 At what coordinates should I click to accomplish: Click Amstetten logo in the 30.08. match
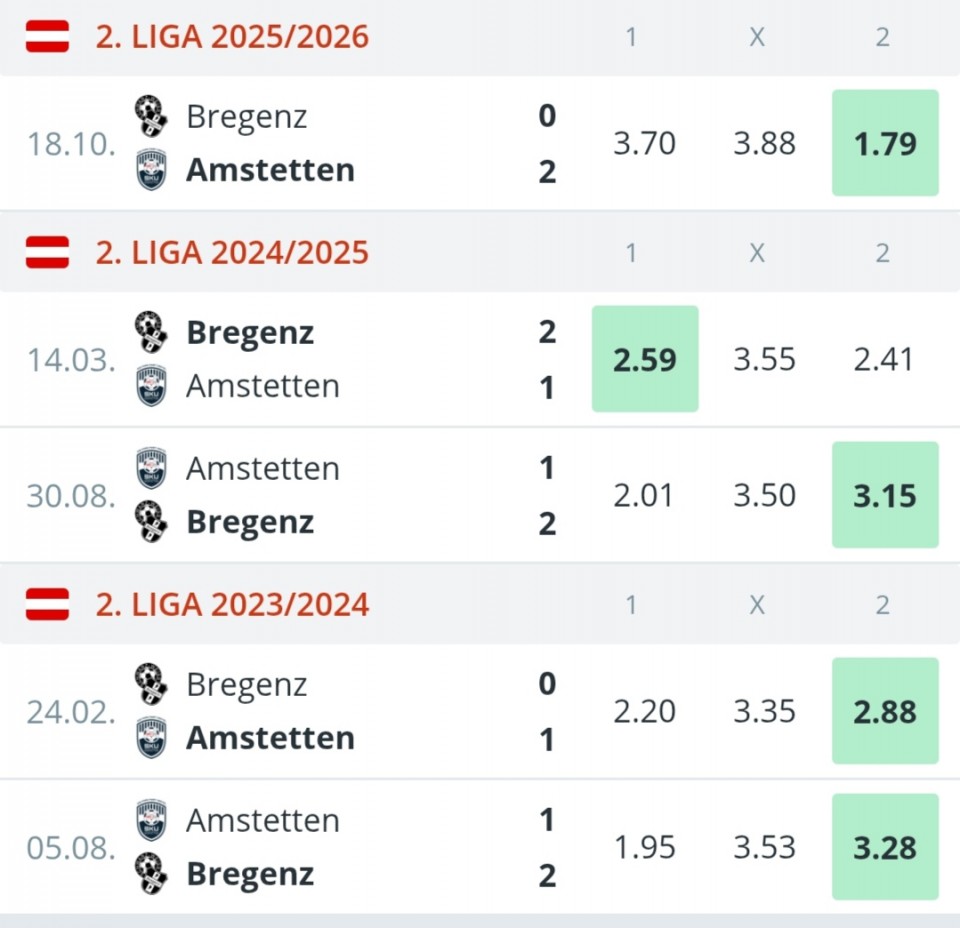[x=151, y=468]
